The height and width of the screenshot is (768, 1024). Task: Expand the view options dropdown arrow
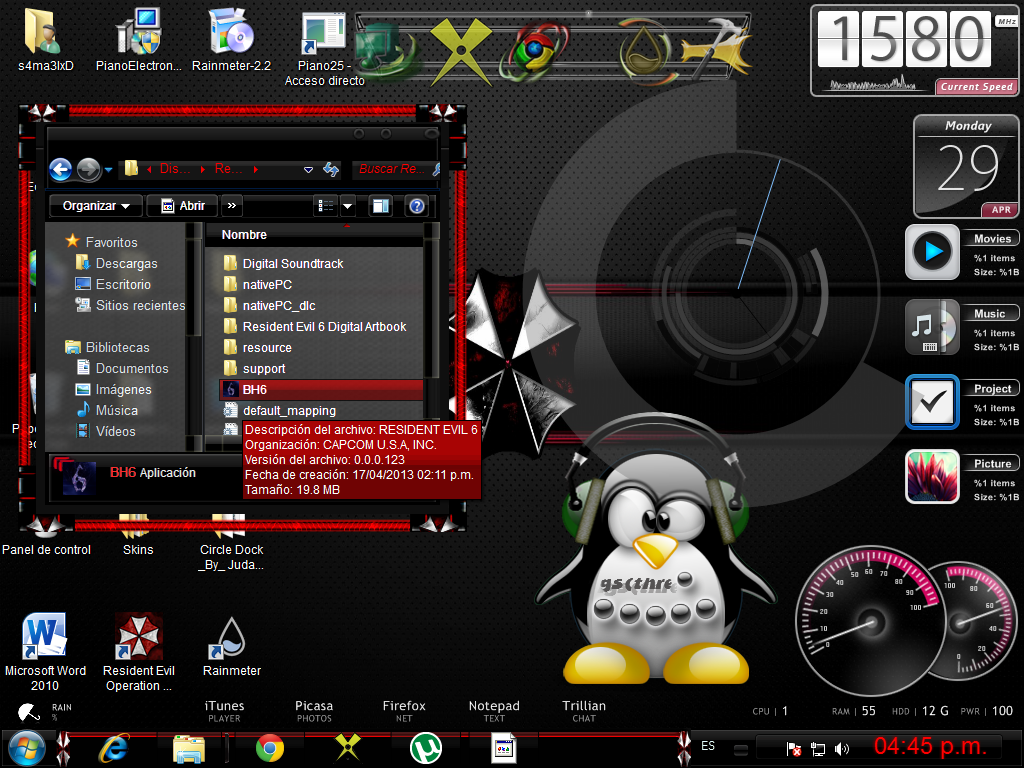tap(348, 206)
